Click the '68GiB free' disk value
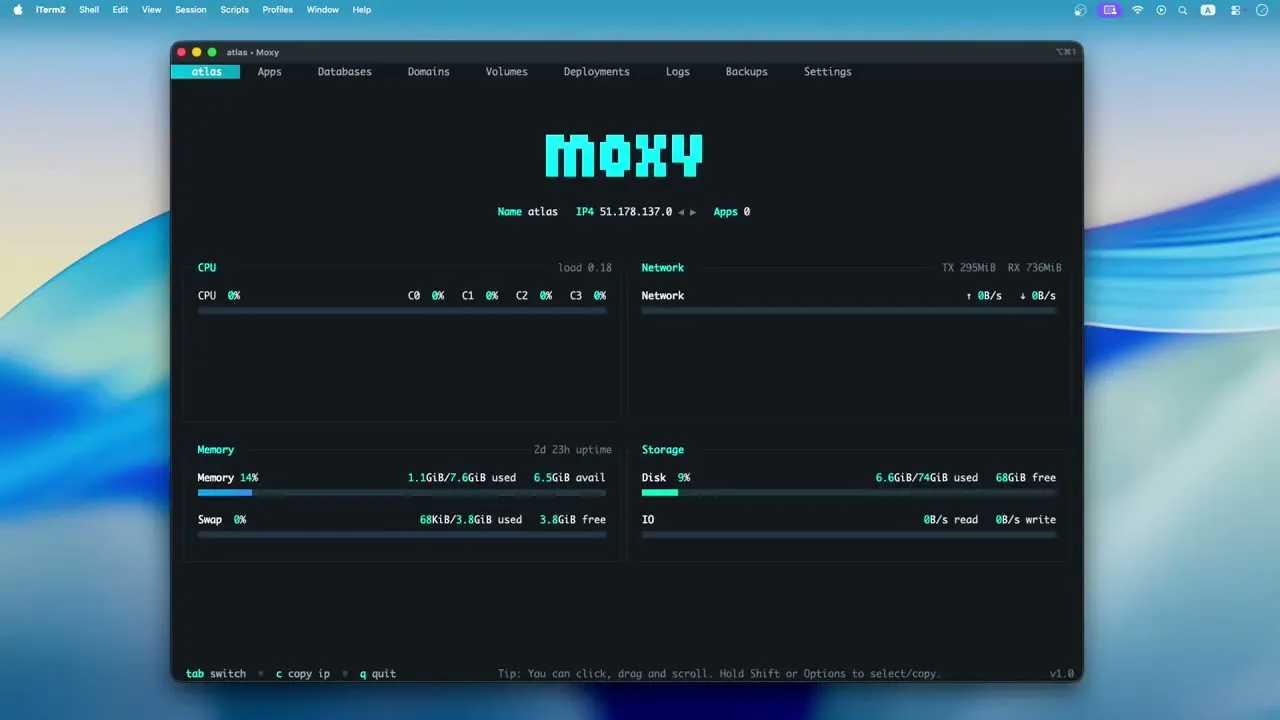 tap(1026, 478)
